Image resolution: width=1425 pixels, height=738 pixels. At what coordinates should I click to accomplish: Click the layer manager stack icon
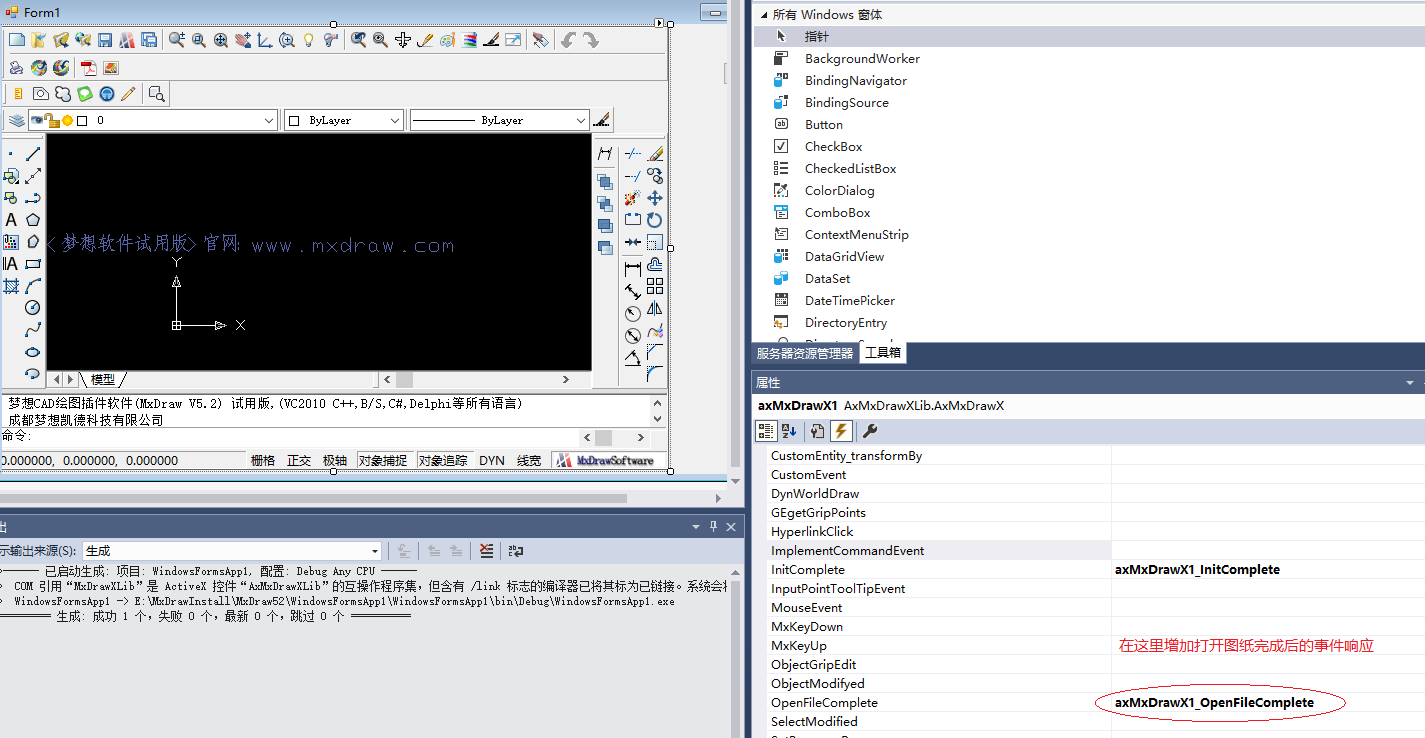point(16,120)
